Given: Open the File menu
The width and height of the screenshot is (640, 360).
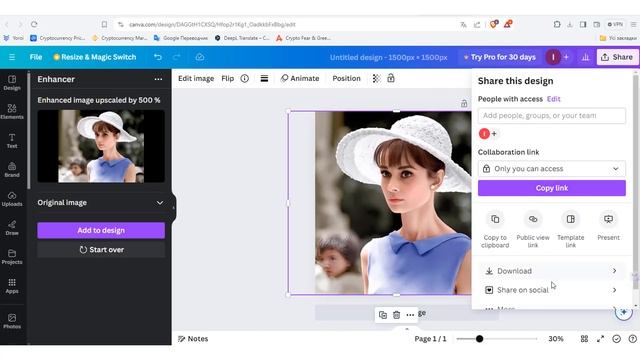Looking at the screenshot, I should click(x=36, y=57).
